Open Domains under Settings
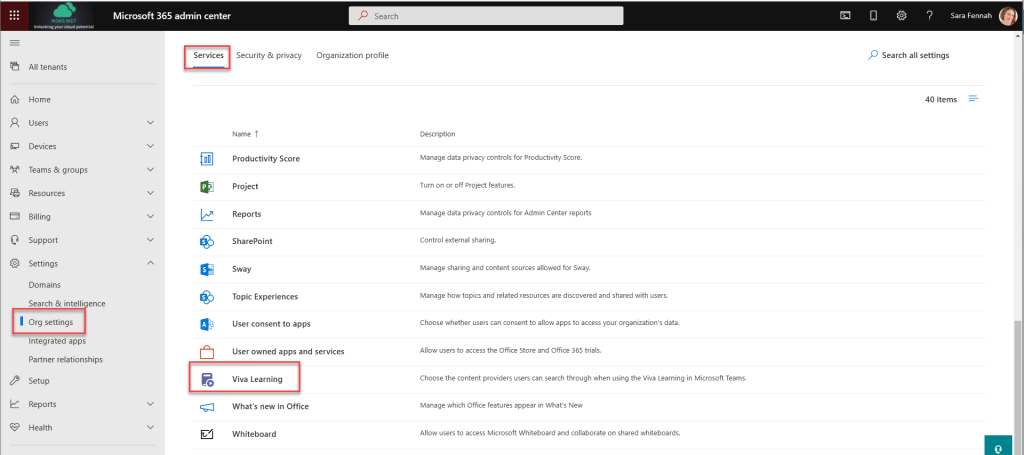 pos(44,285)
